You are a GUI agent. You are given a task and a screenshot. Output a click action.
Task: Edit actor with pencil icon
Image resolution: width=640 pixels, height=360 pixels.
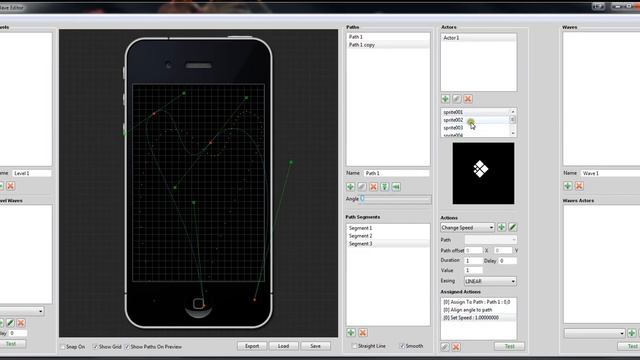[457, 99]
